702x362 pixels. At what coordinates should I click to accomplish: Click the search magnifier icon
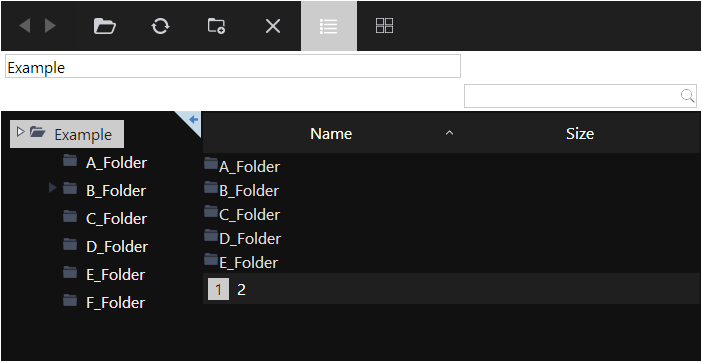tap(687, 96)
